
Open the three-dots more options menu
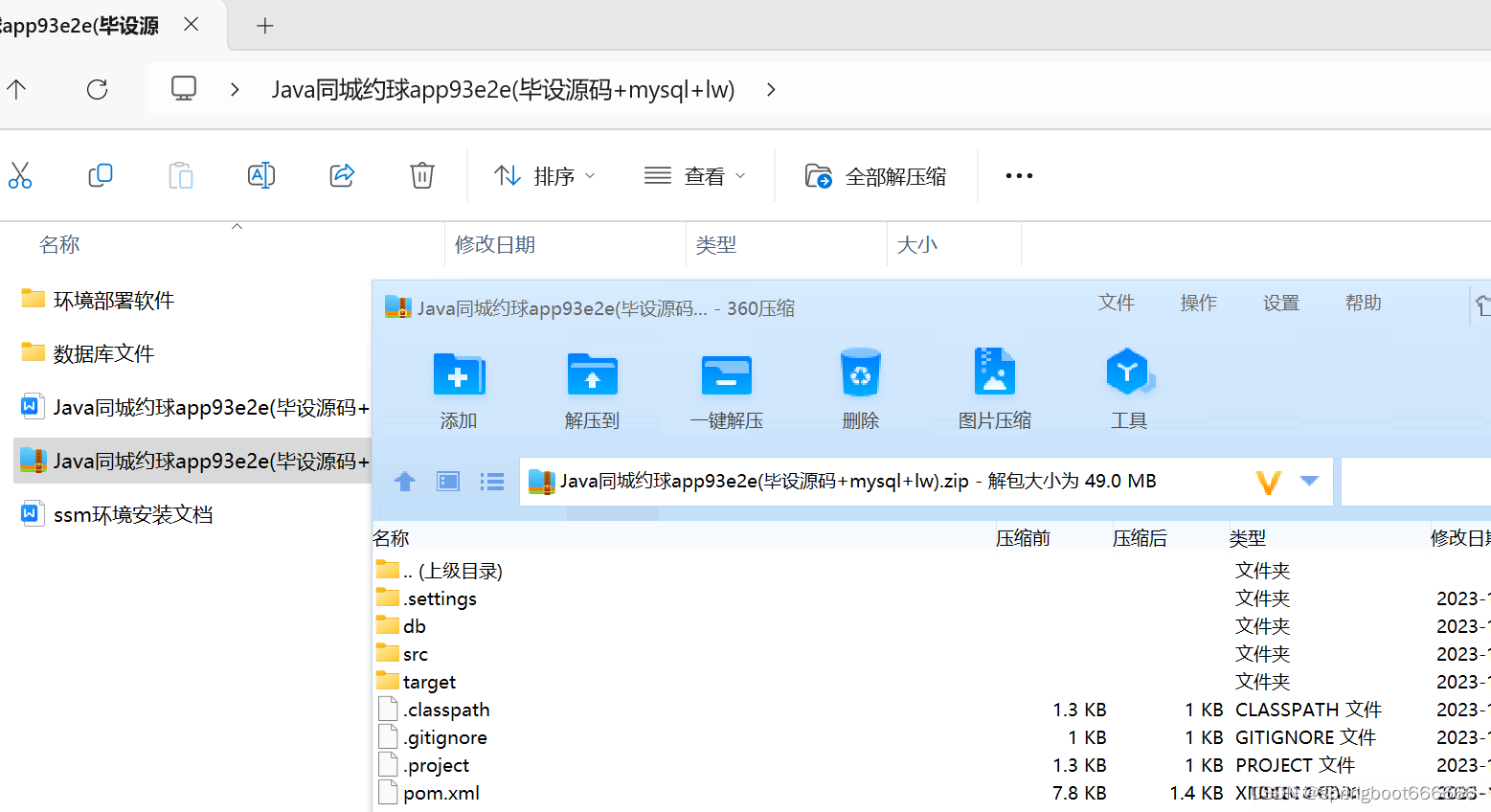[1019, 176]
